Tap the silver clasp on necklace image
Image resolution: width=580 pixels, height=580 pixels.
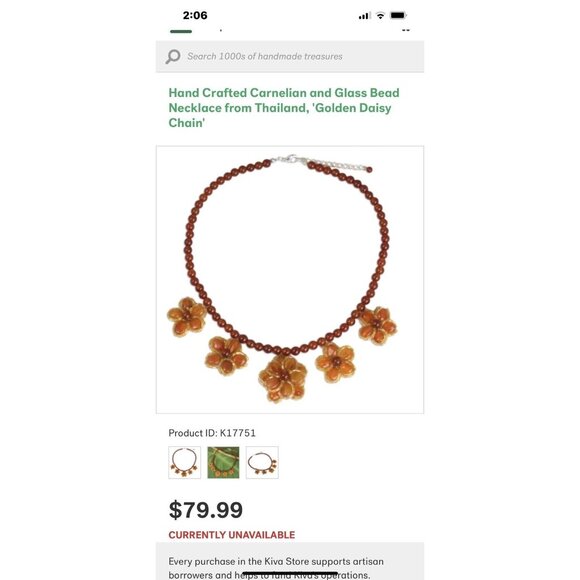tap(289, 160)
